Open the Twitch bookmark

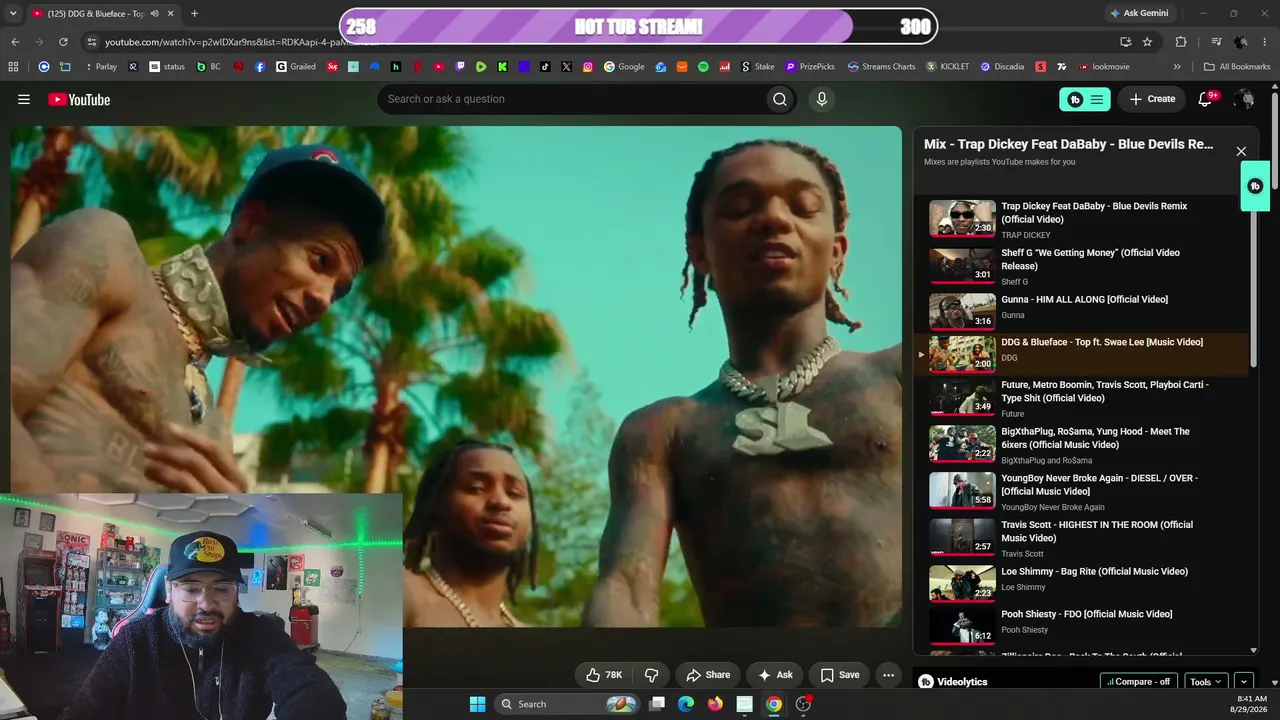460,67
